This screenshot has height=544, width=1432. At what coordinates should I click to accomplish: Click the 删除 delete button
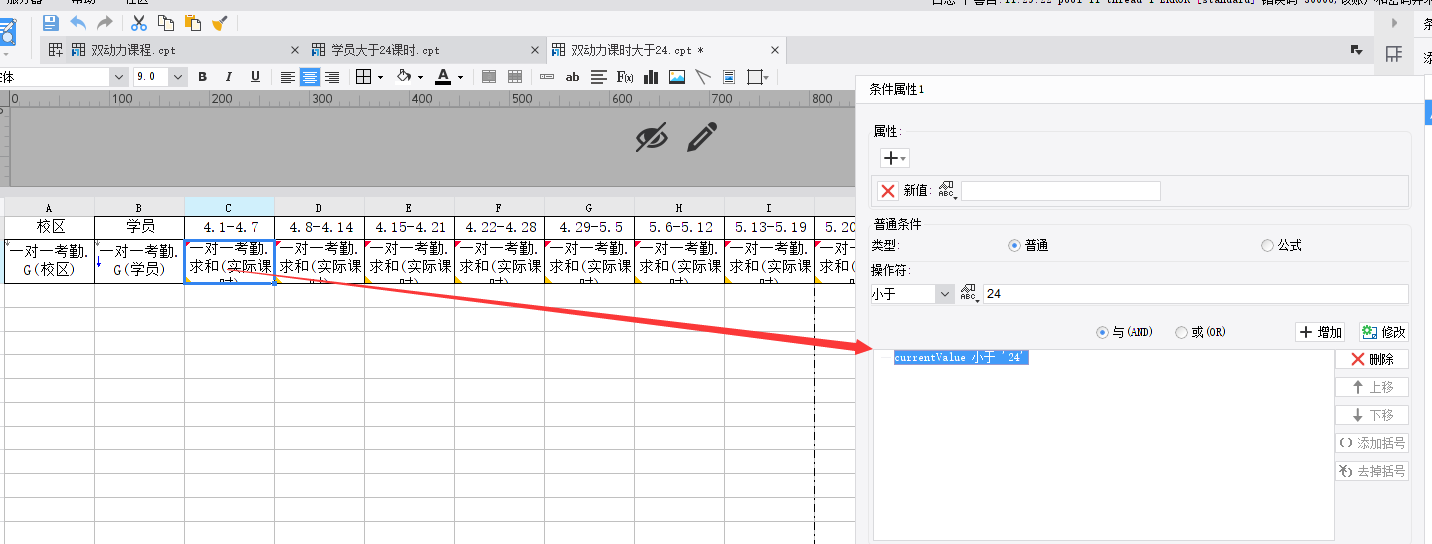pos(1372,359)
